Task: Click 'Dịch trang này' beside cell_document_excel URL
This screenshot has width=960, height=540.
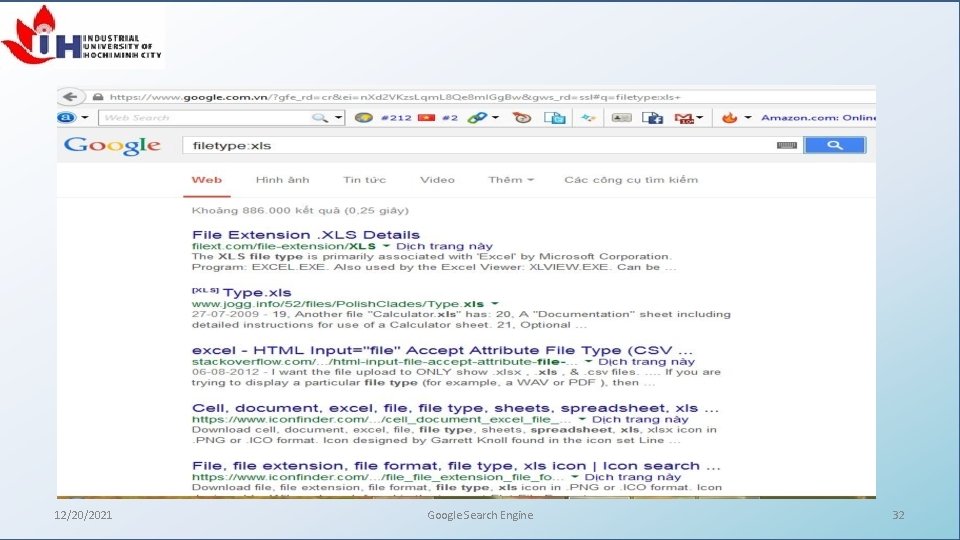Action: (x=640, y=419)
